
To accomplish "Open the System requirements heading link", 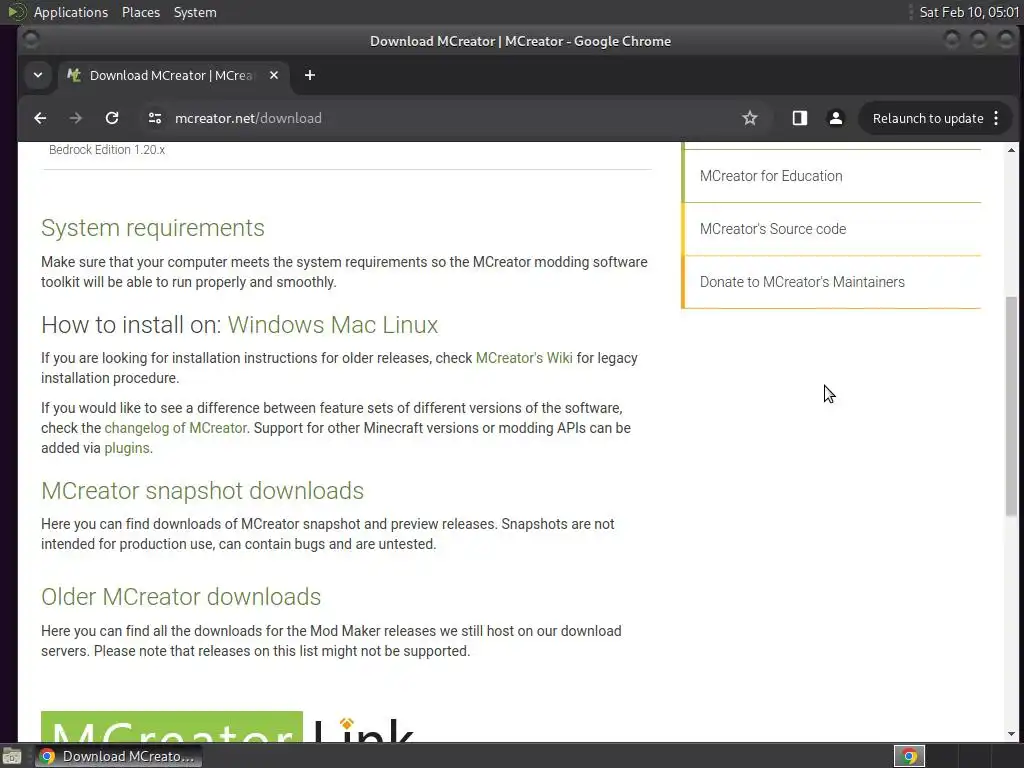I will (153, 228).
